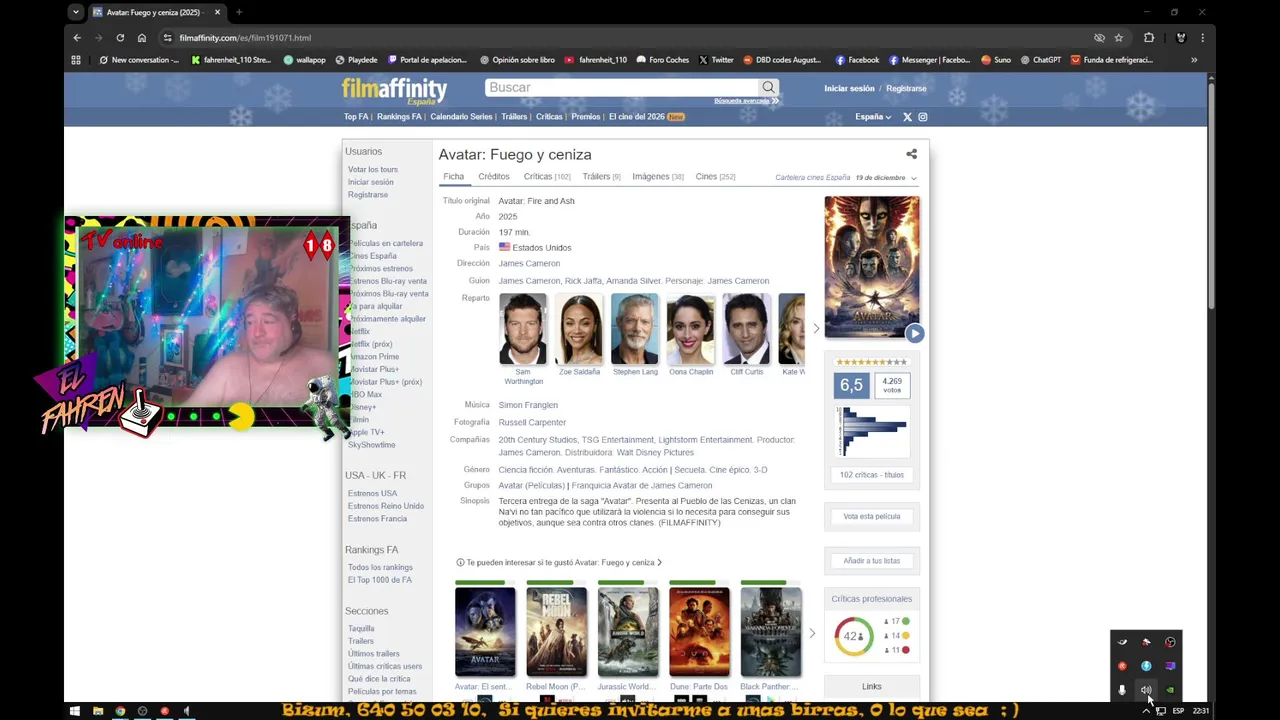1280x720 pixels.
Task: Click the blue lightning bolt tray icon
Action: pyautogui.click(x=1146, y=666)
